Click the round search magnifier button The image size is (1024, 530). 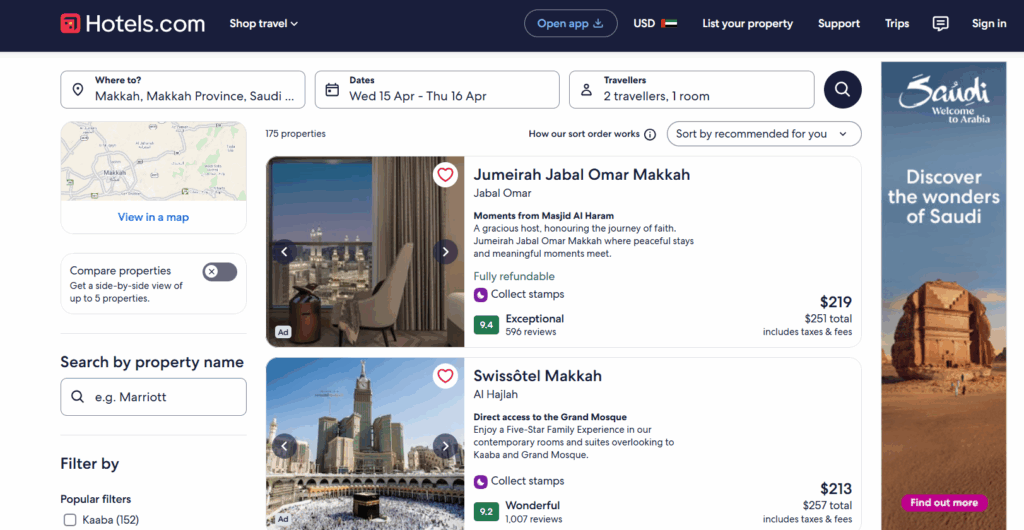[842, 89]
